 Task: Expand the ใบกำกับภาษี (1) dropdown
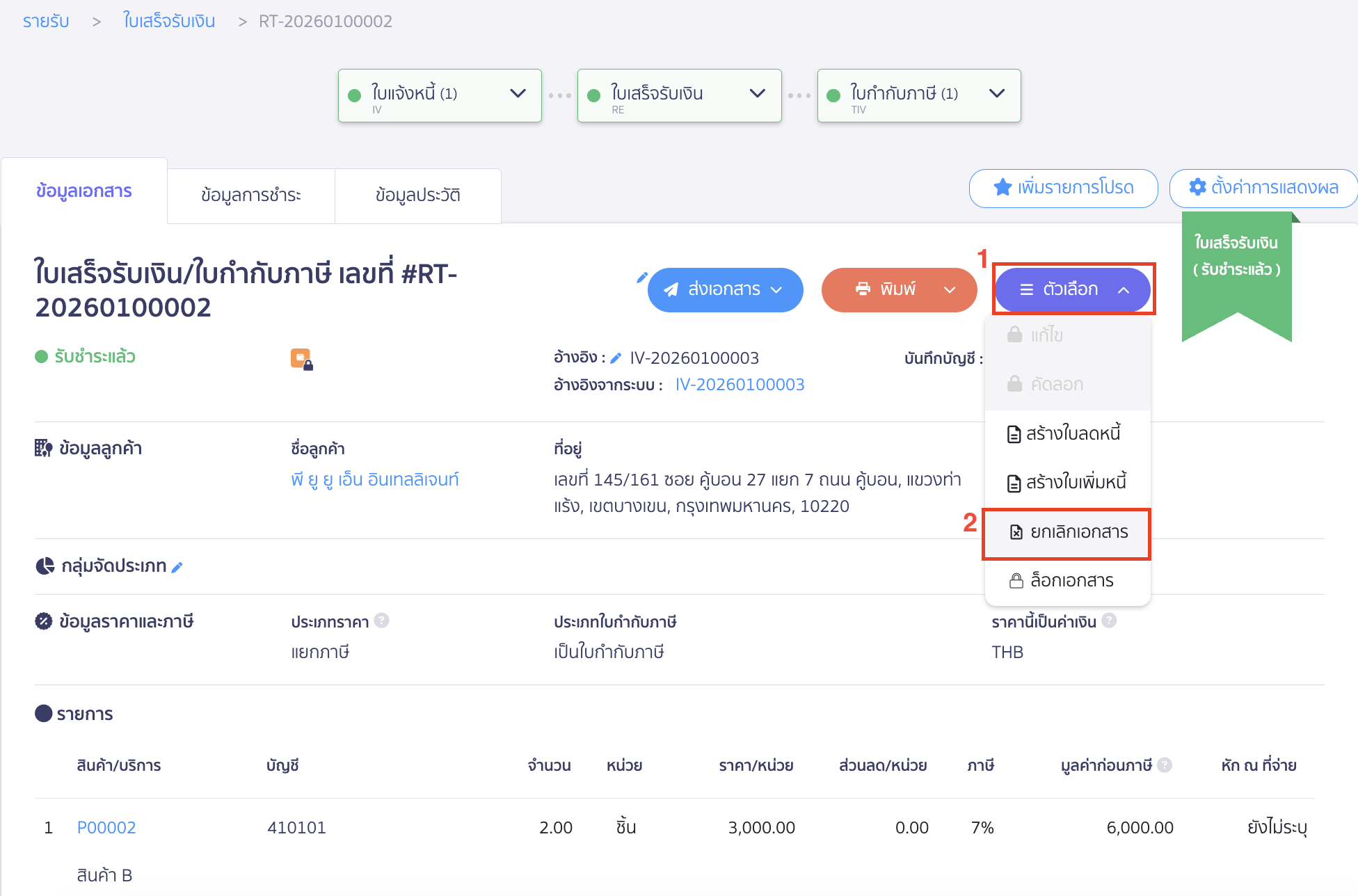[x=996, y=94]
